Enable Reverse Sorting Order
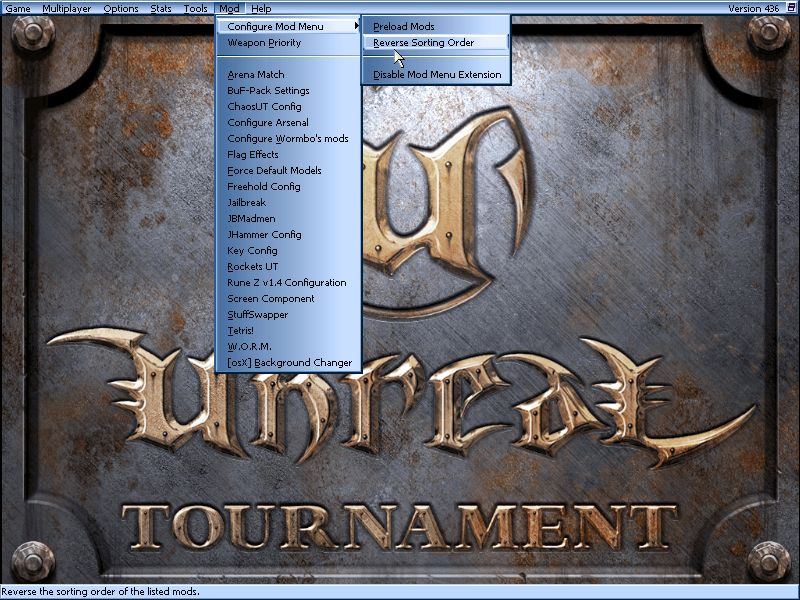This screenshot has height=600, width=800. point(424,43)
